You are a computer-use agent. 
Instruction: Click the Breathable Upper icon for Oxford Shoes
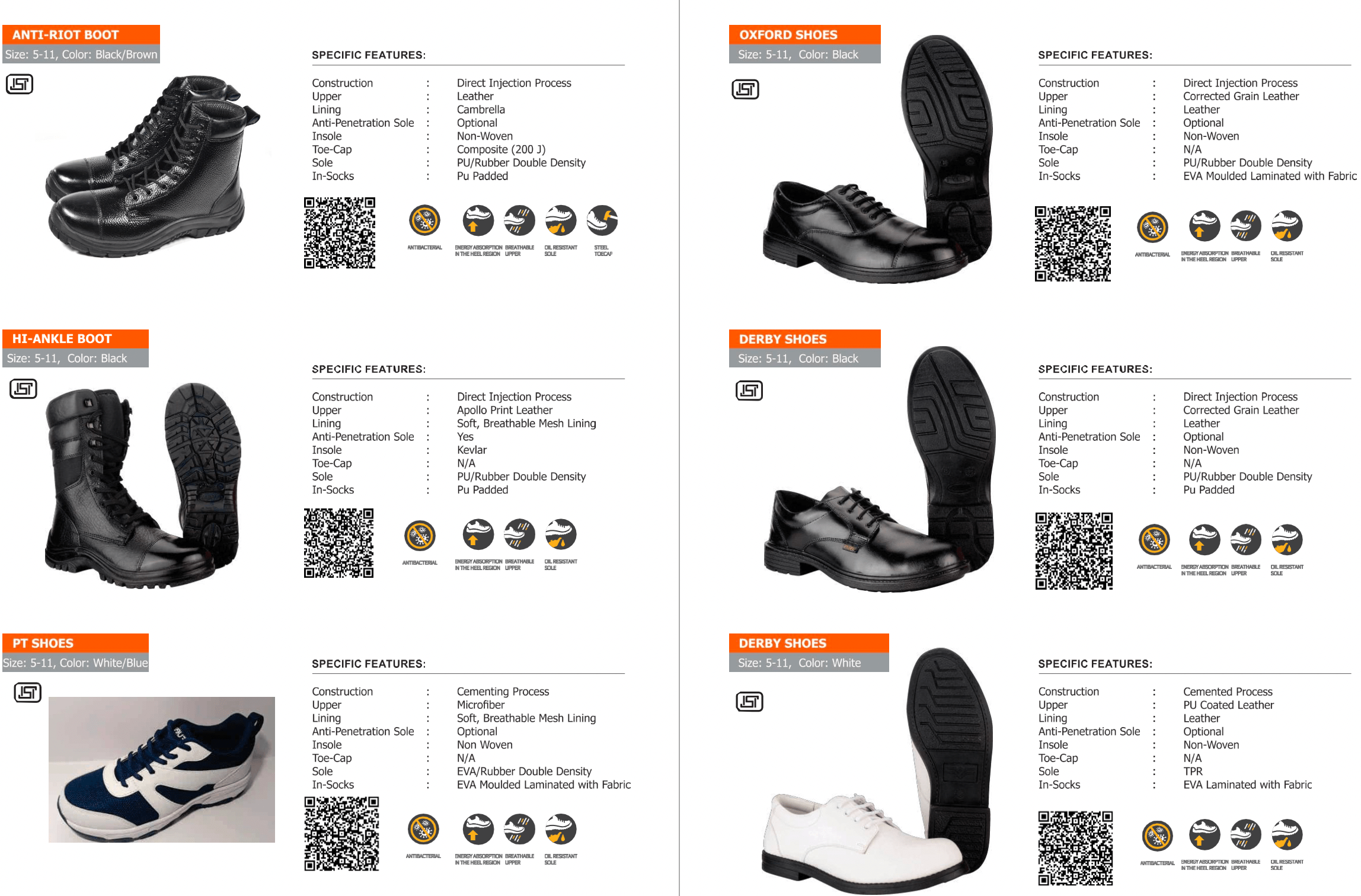(x=1245, y=226)
